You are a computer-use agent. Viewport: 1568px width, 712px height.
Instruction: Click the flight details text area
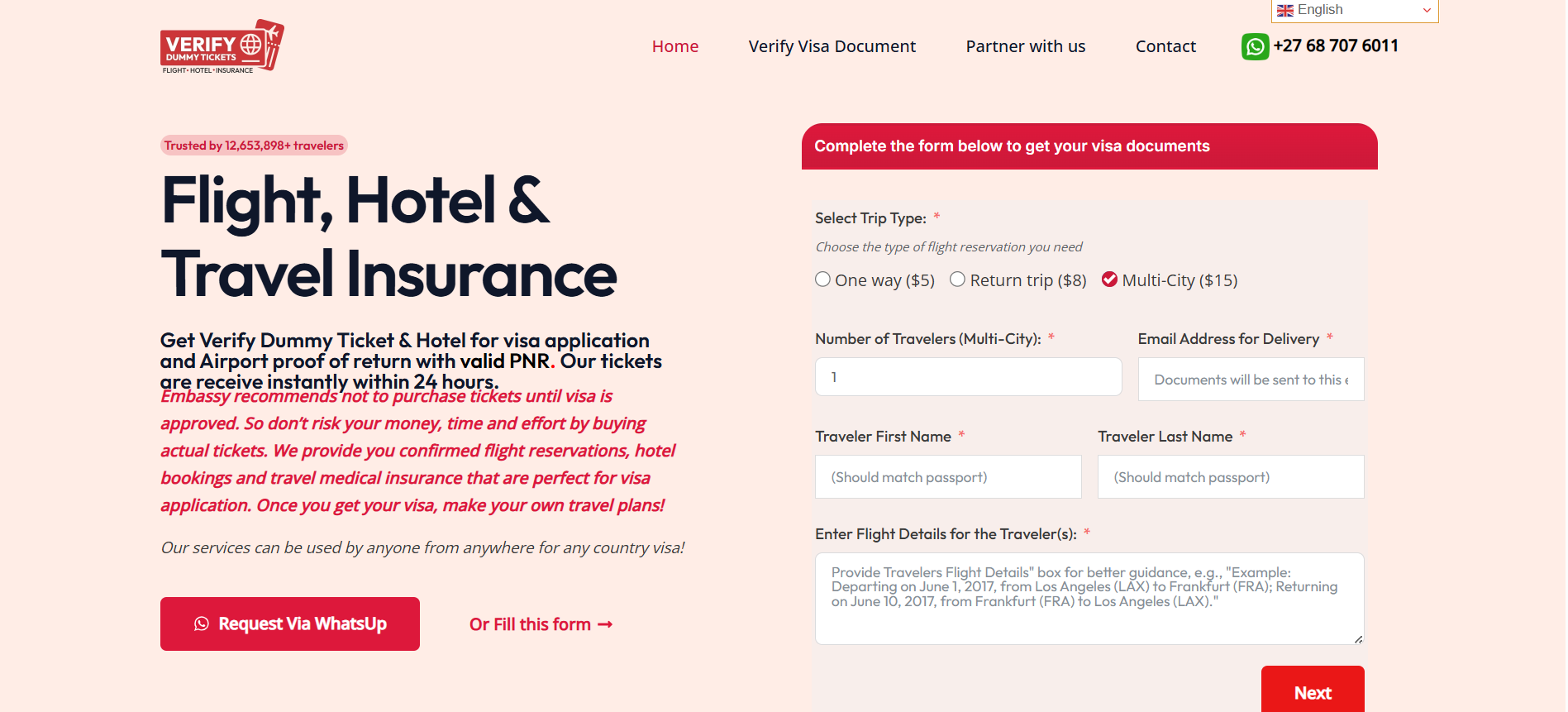click(1089, 598)
